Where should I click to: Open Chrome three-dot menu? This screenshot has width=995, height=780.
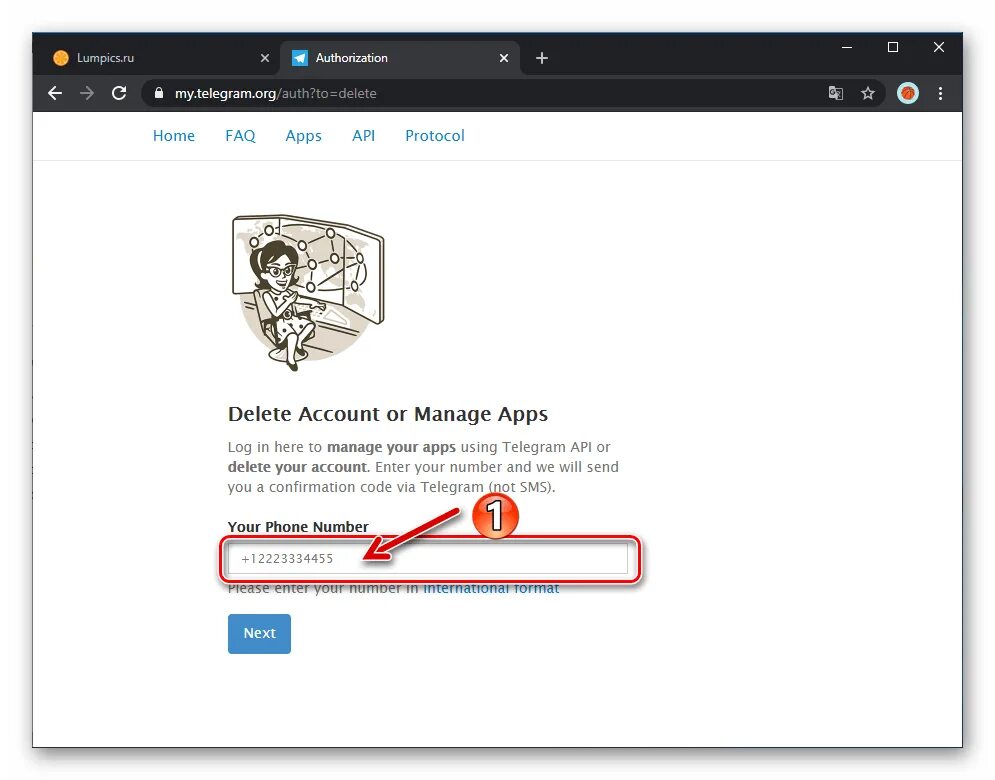click(x=940, y=93)
